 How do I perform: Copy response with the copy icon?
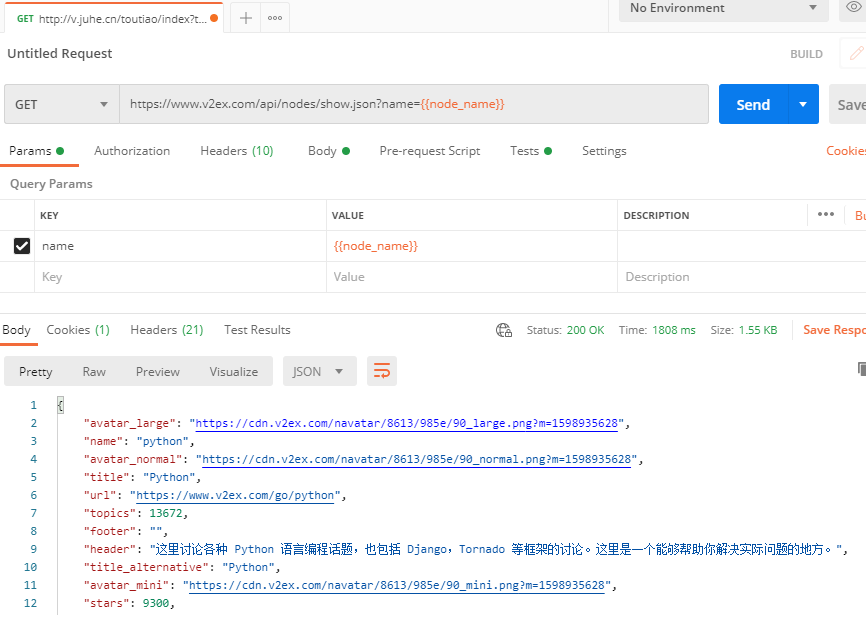pyautogui.click(x=862, y=369)
